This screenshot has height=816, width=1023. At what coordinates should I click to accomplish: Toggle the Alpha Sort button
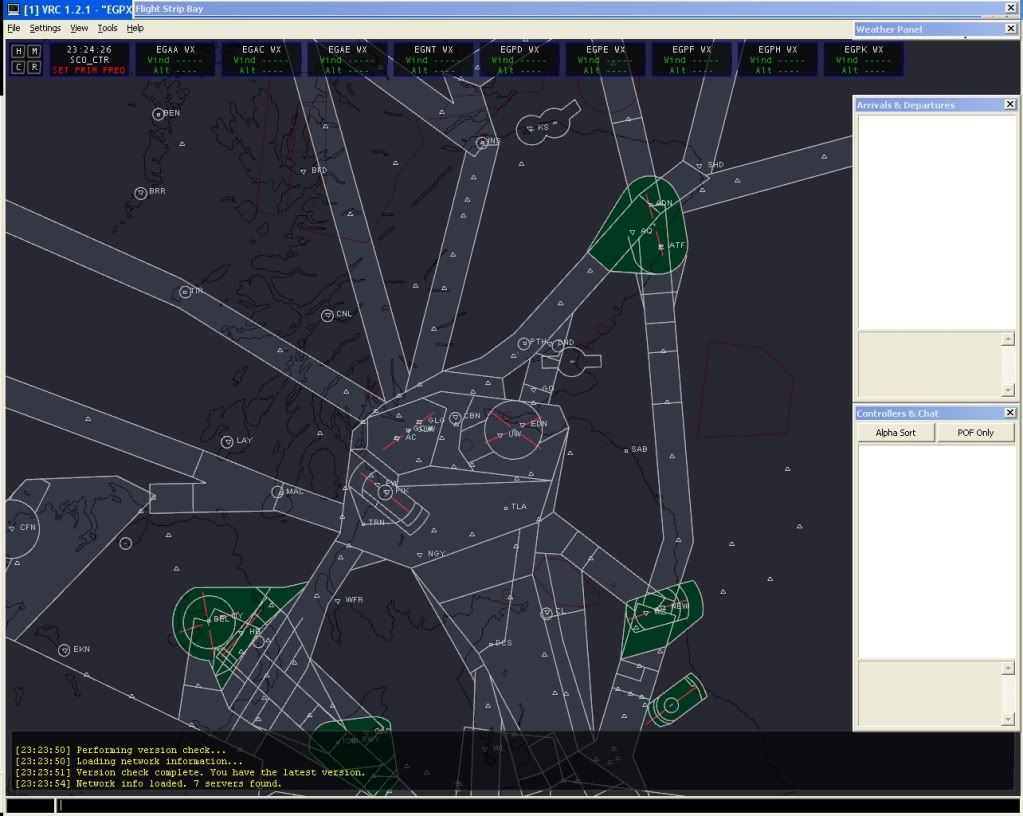(x=895, y=433)
